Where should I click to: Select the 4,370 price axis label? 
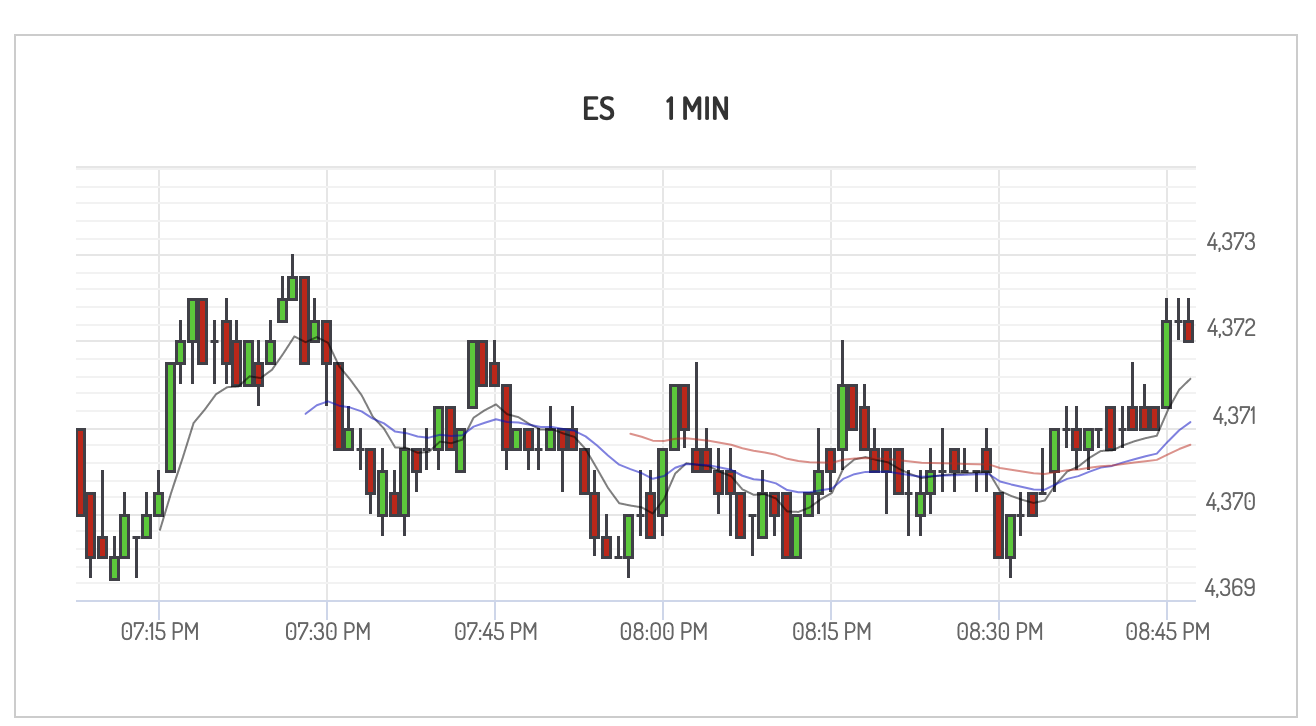1231,500
